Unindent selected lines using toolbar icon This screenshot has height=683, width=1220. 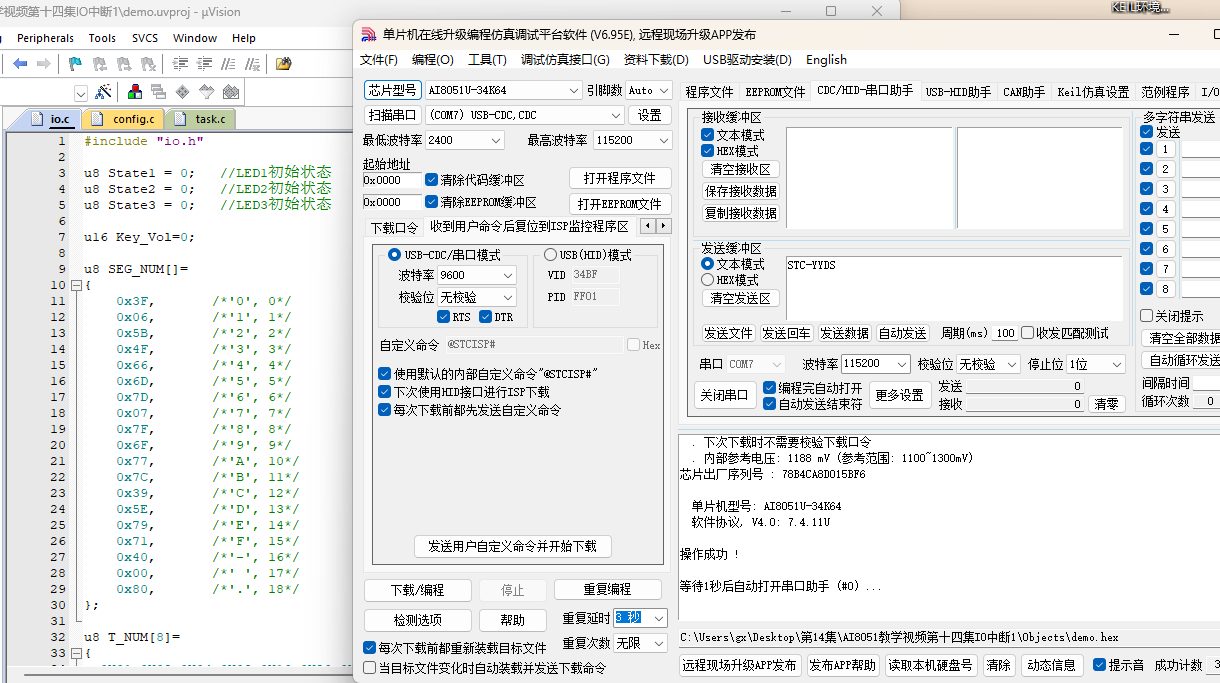click(204, 63)
